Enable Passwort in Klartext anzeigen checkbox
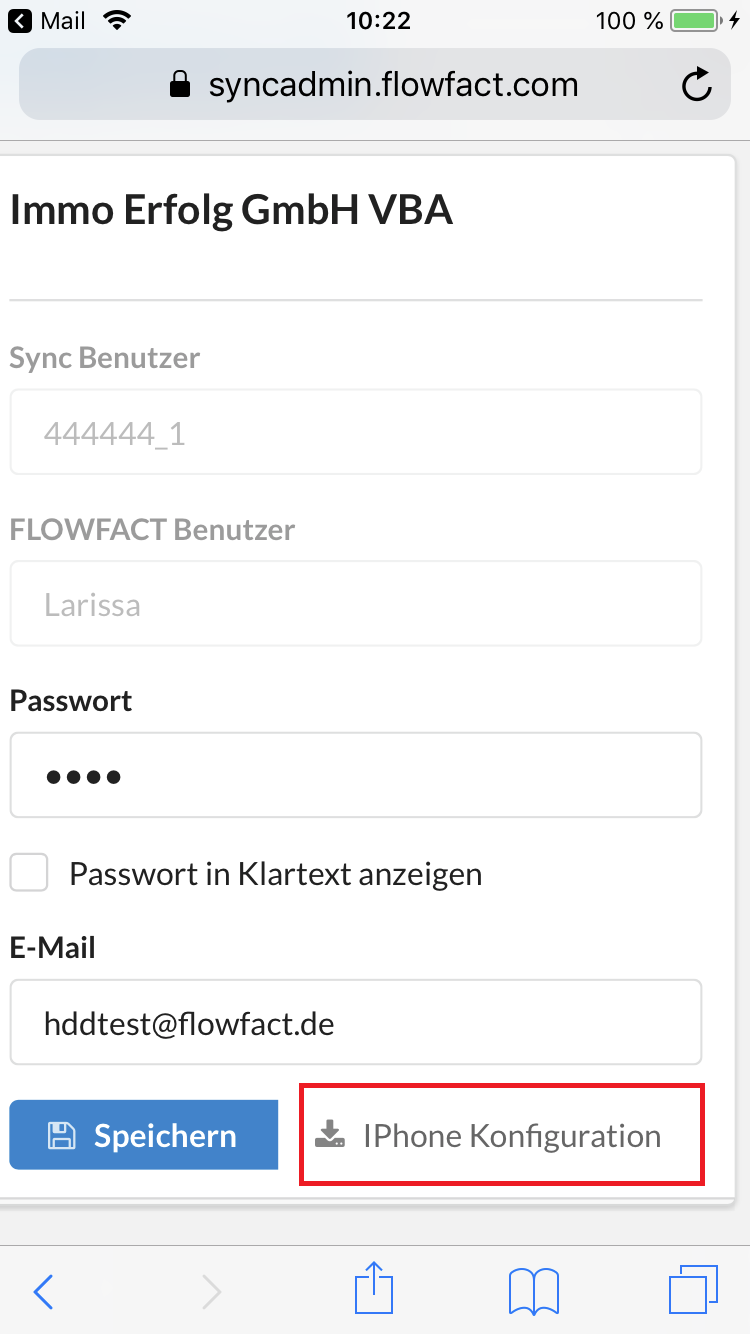Screen dimensions: 750x1334 click(29, 873)
